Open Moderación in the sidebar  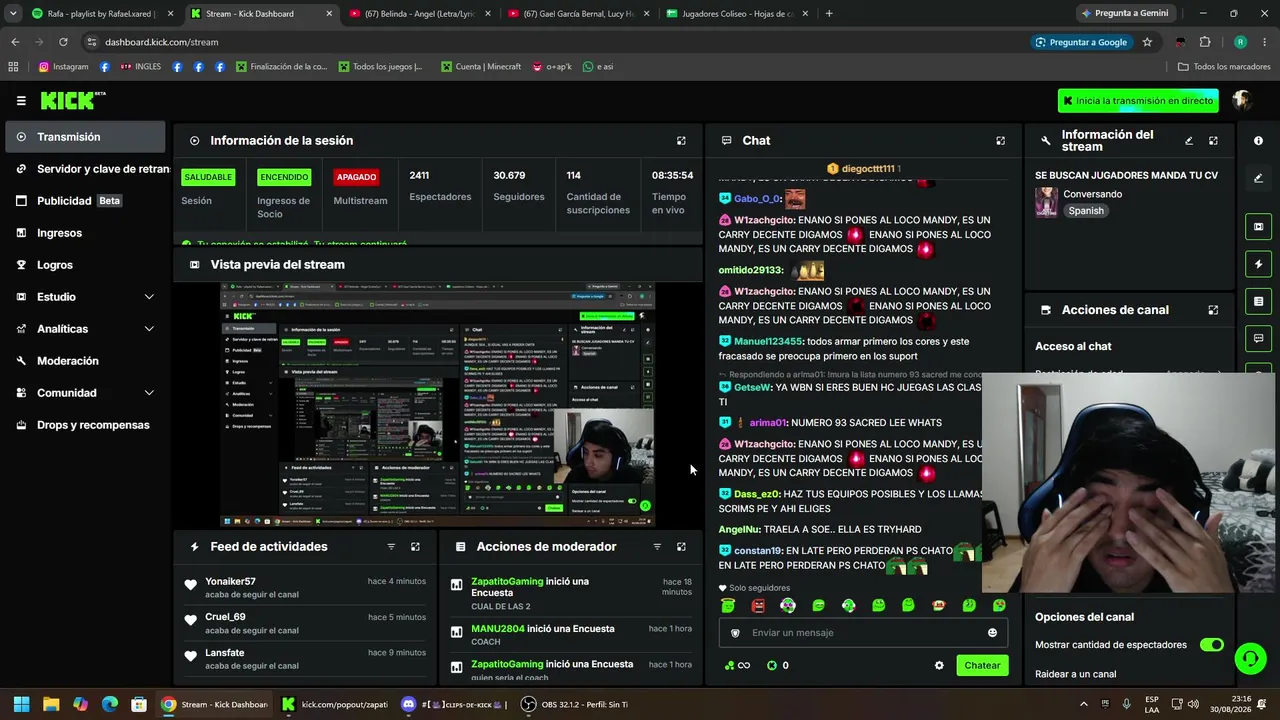click(85, 361)
